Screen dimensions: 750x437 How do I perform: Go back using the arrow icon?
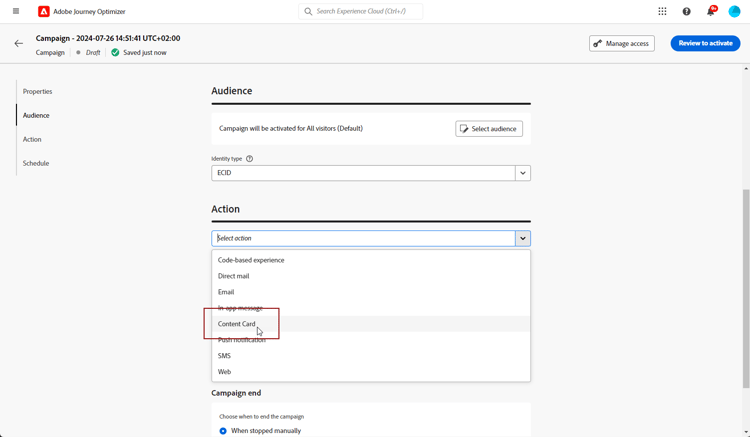19,44
